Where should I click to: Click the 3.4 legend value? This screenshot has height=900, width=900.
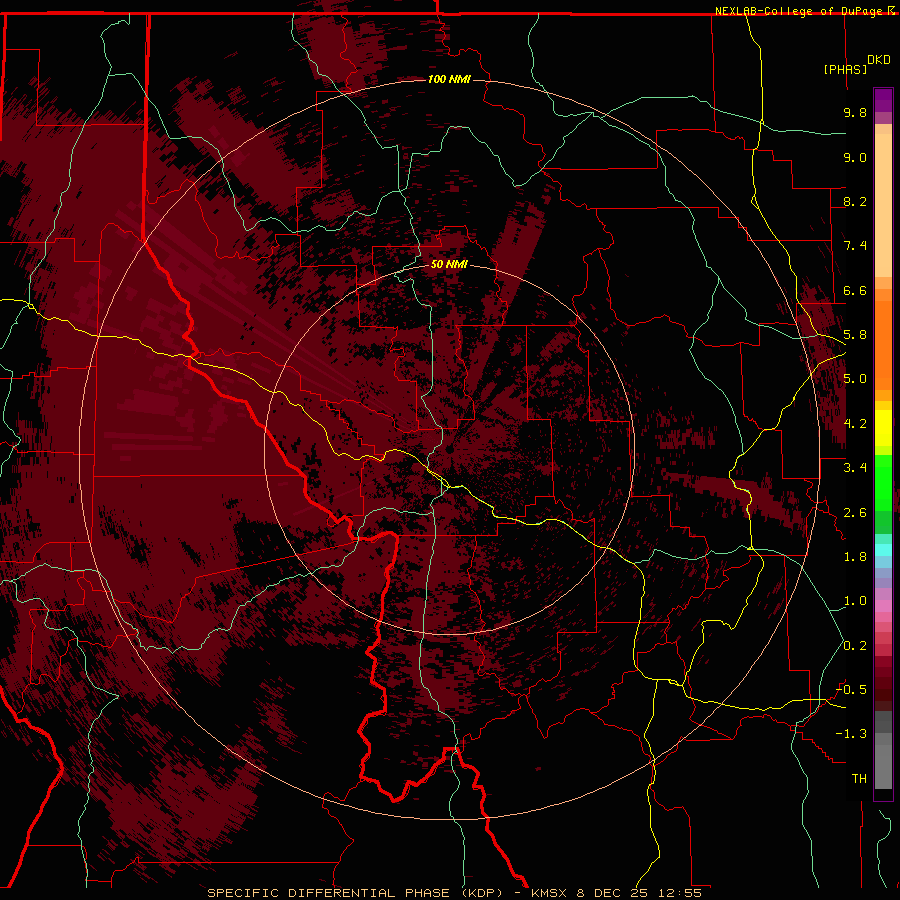point(855,468)
